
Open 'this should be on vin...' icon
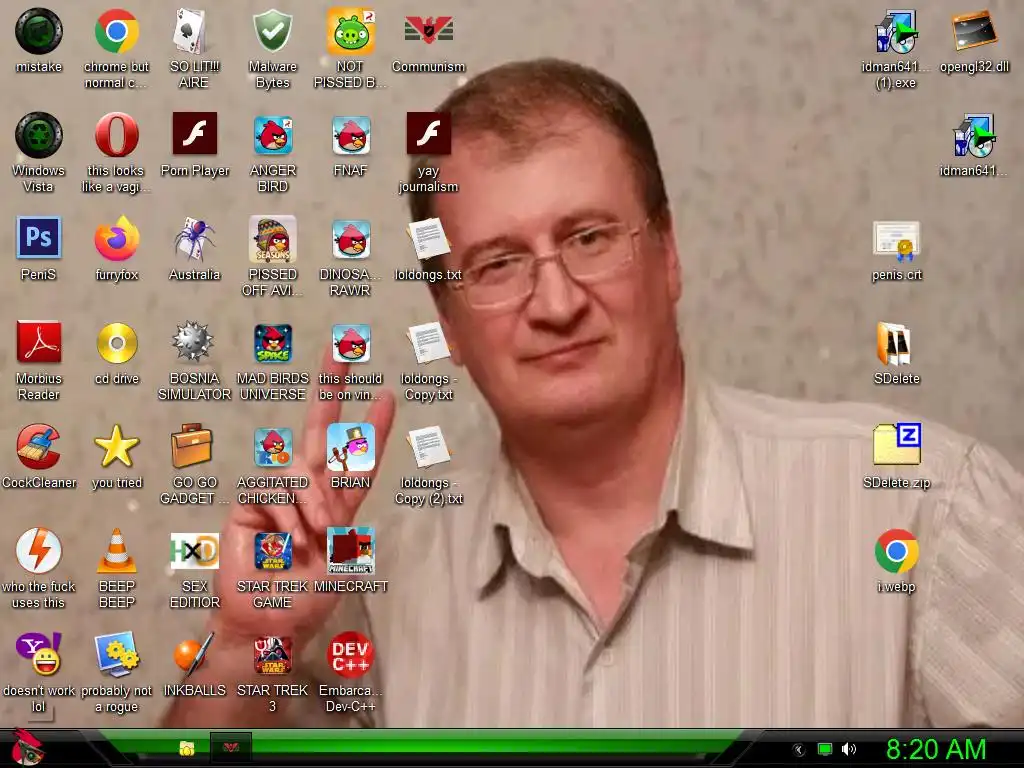click(x=351, y=343)
